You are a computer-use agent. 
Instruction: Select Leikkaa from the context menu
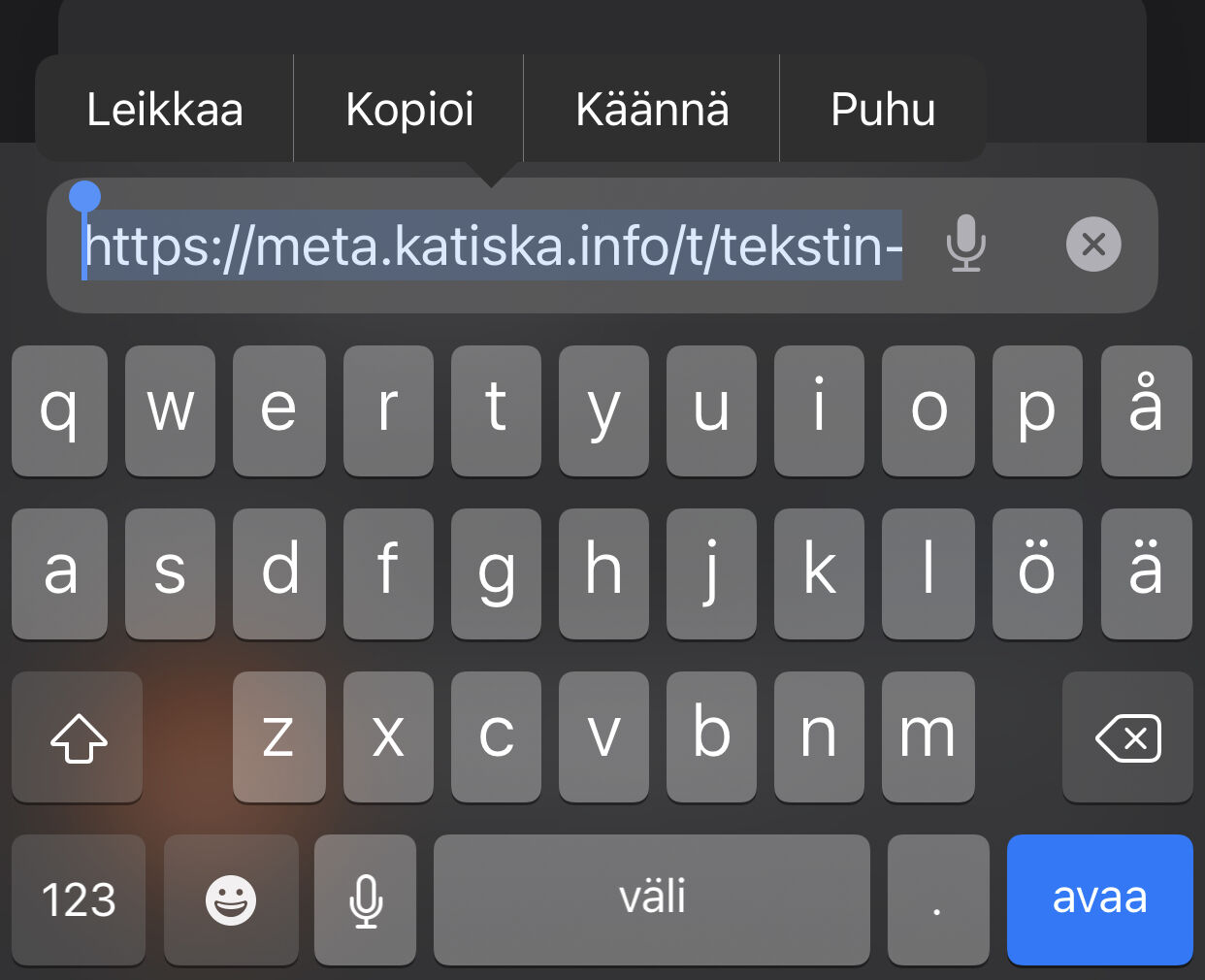165,109
